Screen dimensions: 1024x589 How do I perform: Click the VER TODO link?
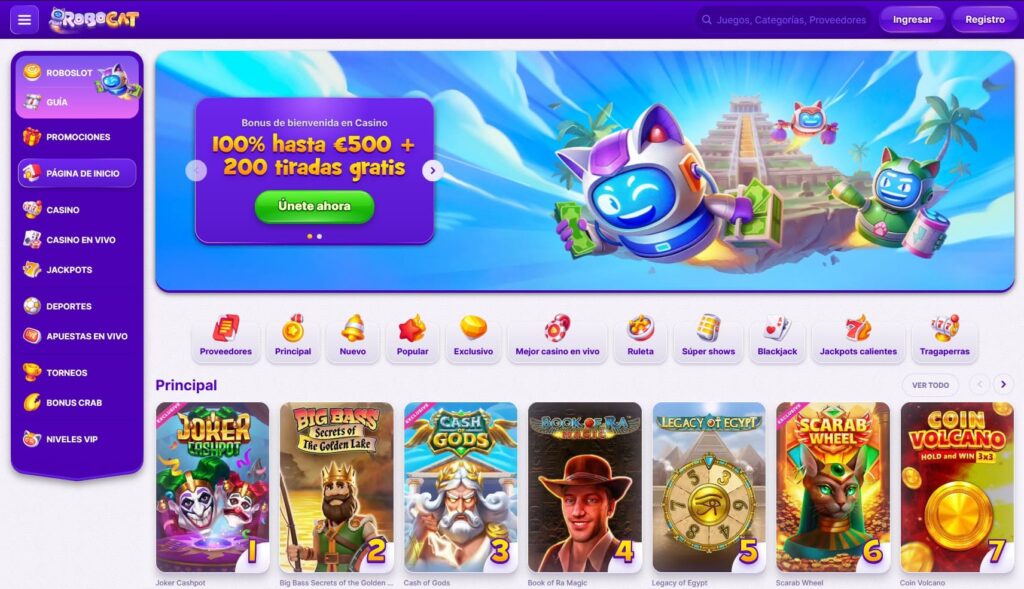(x=930, y=385)
